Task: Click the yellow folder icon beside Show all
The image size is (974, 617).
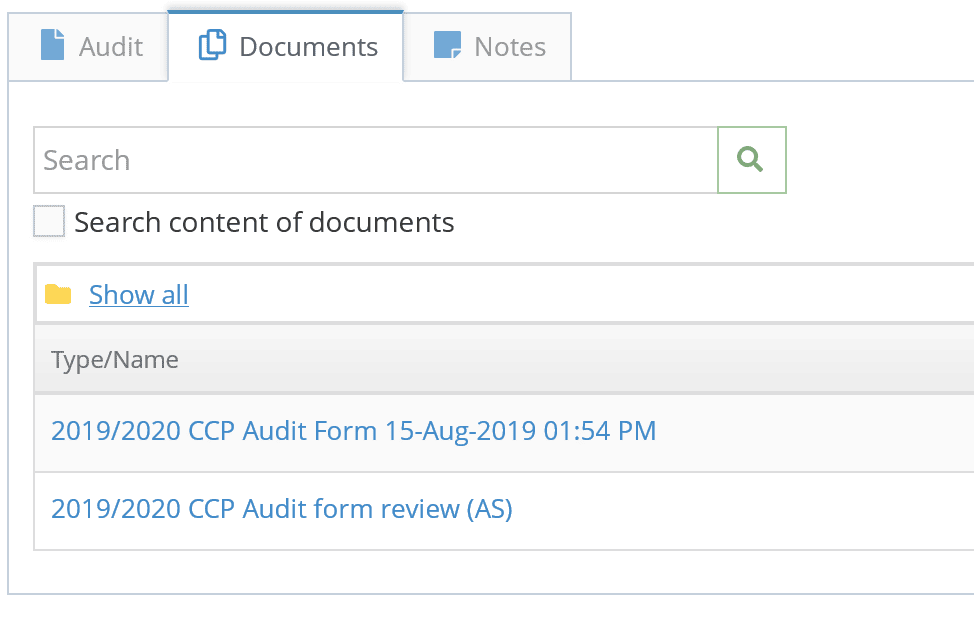Action: point(58,294)
